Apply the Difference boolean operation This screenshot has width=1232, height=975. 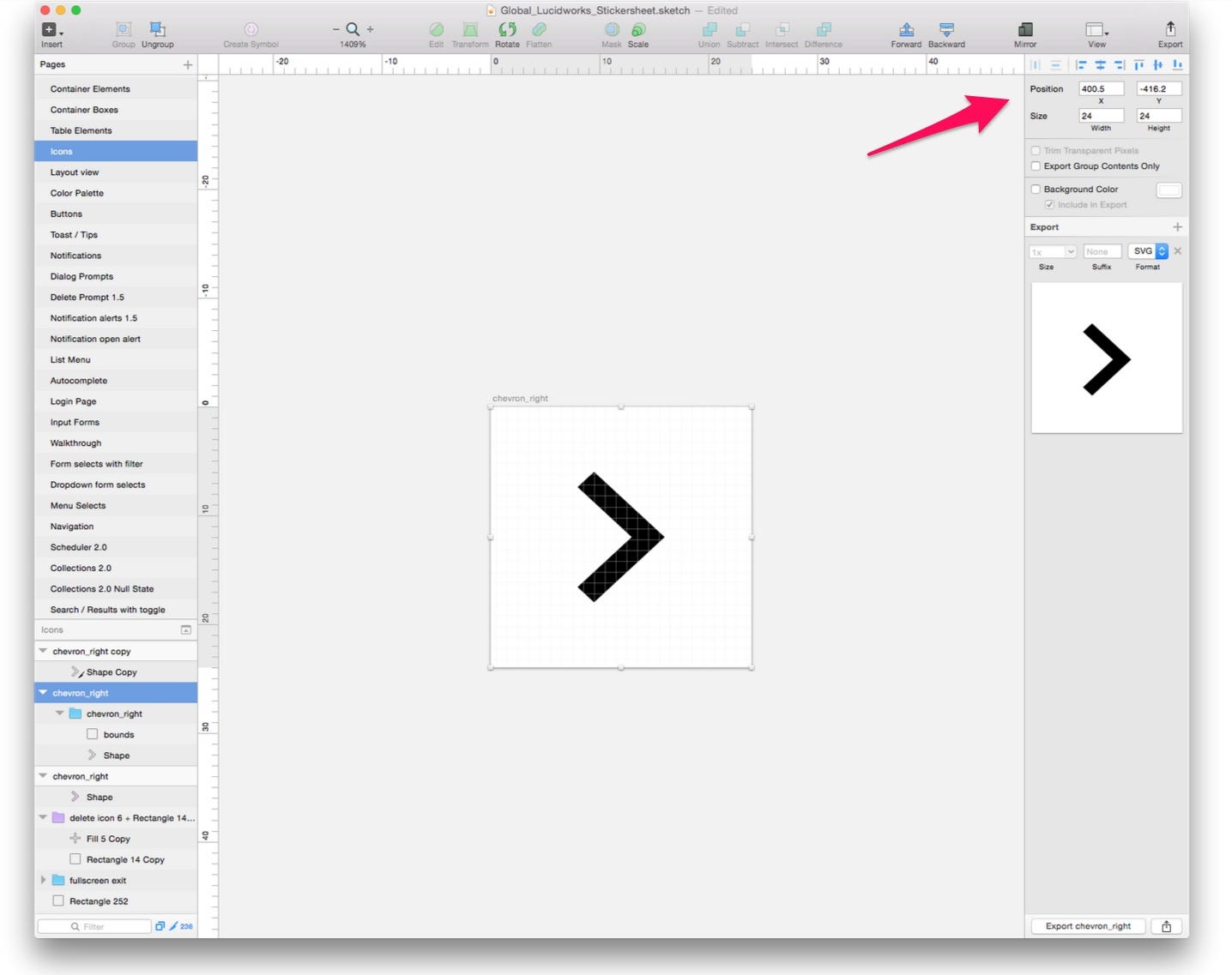[x=824, y=30]
